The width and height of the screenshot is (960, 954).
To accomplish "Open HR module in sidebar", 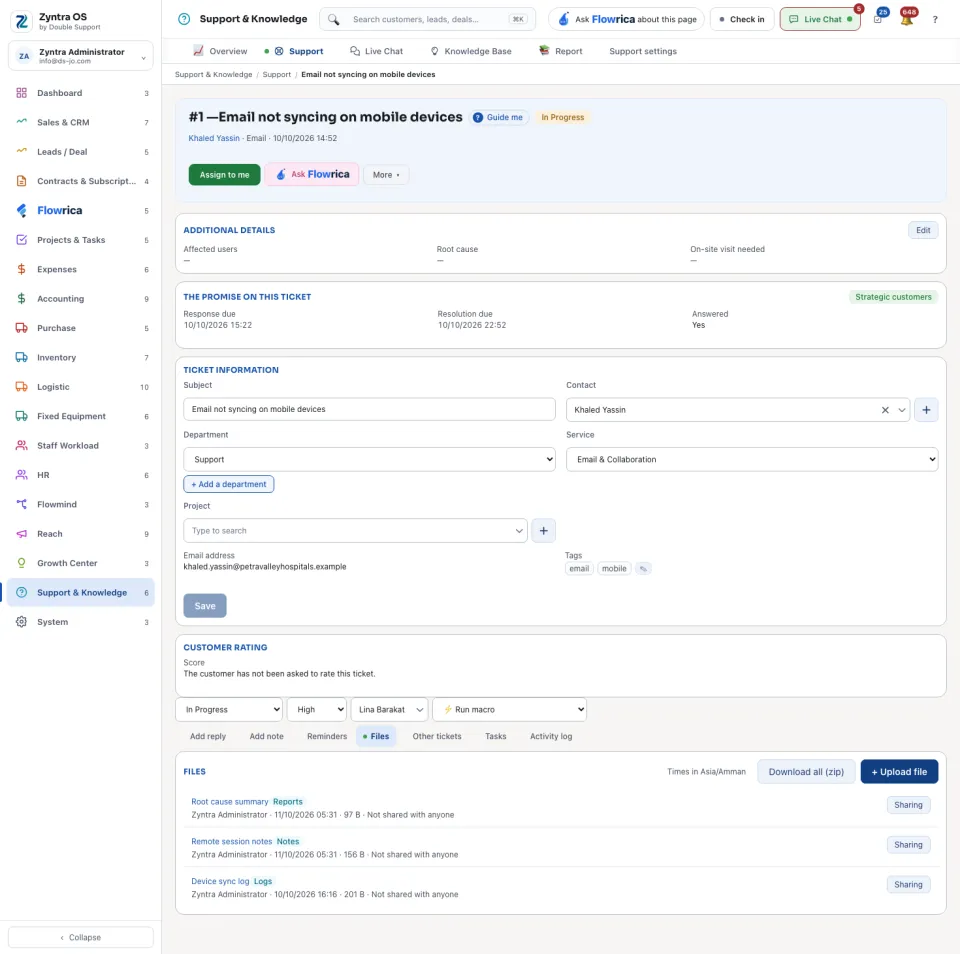I will click(81, 475).
